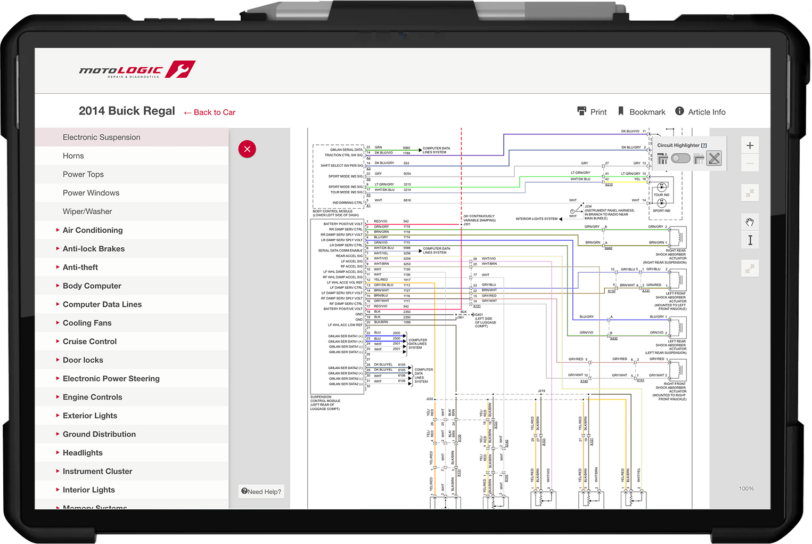Image resolution: width=812 pixels, height=544 pixels.
Task: Select Electronic Suspension in the list
Action: tap(132, 137)
